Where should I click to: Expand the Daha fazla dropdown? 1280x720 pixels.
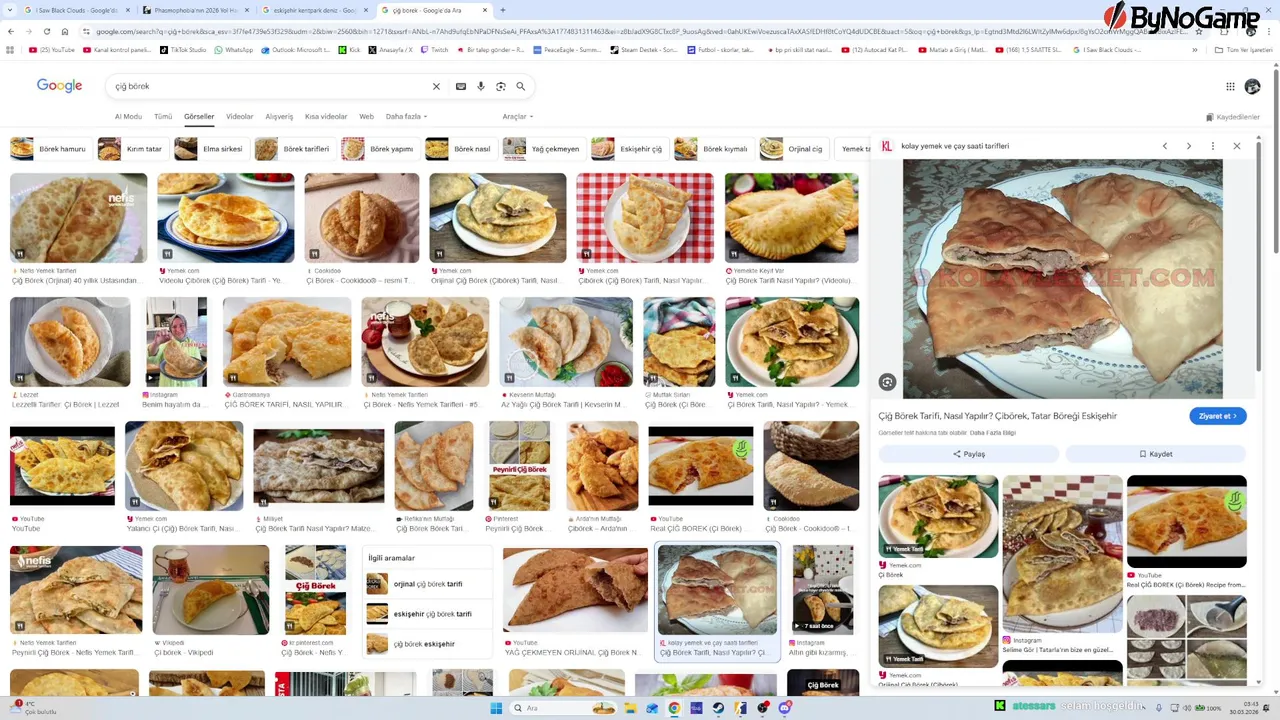(406, 117)
